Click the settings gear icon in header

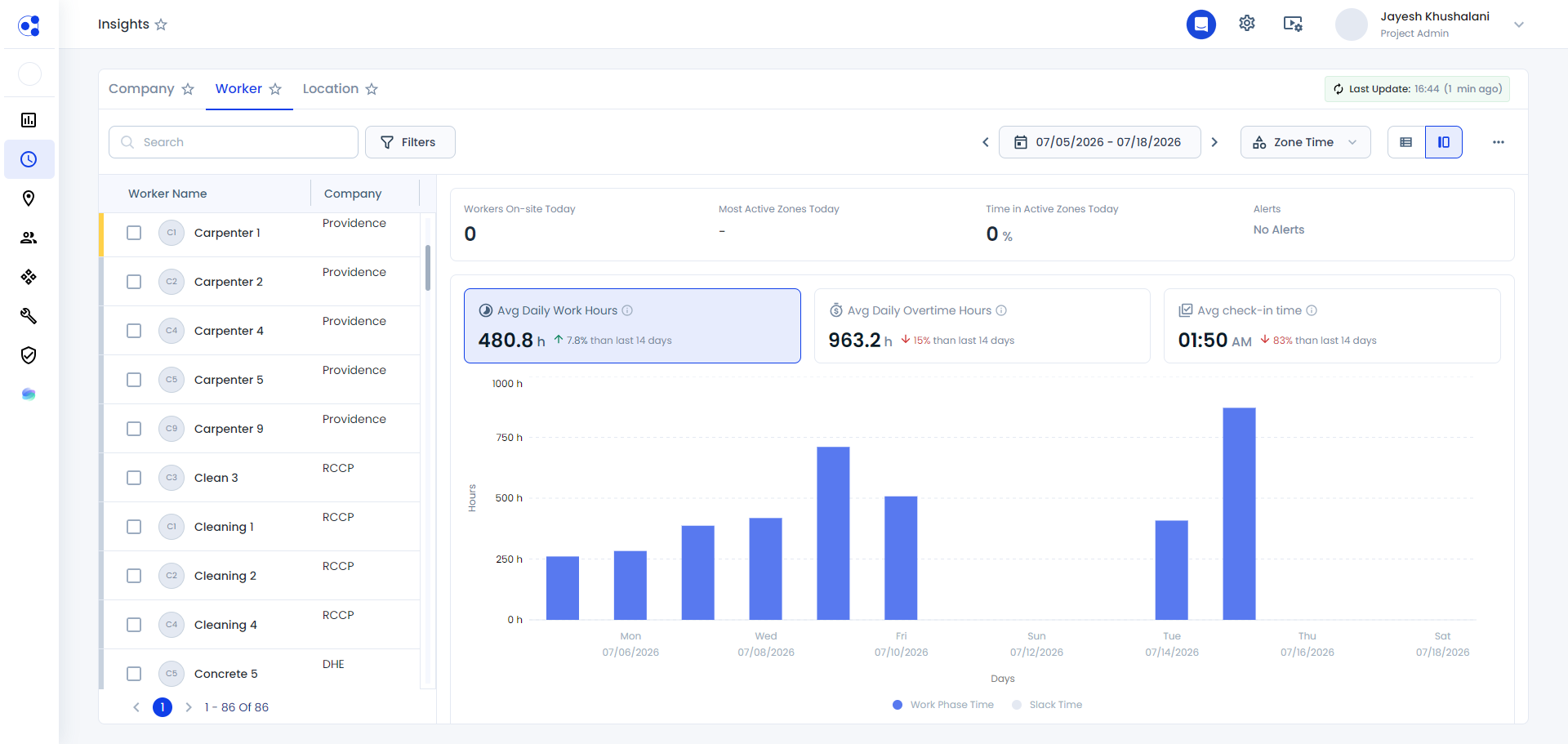click(x=1246, y=24)
